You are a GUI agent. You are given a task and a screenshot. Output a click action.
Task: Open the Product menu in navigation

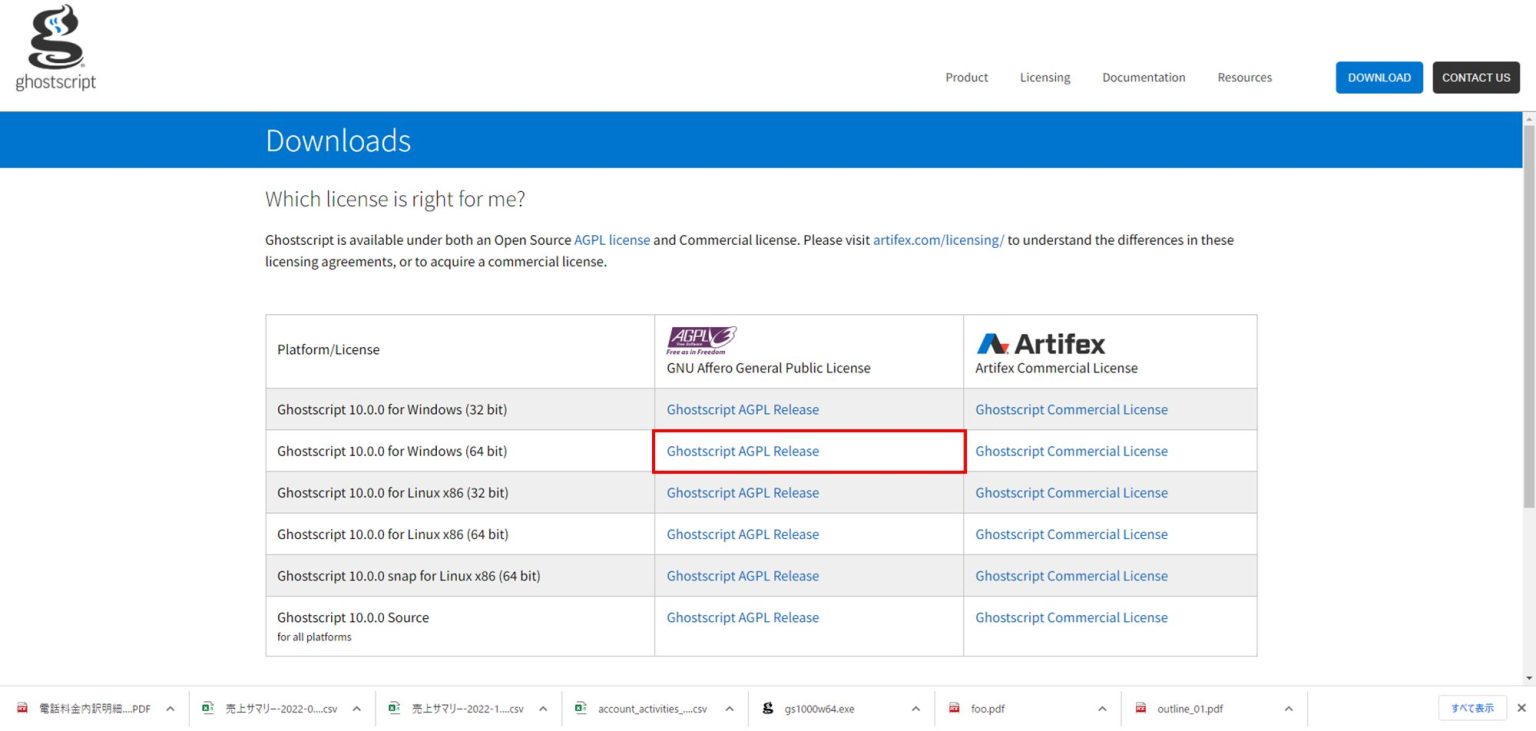[966, 78]
